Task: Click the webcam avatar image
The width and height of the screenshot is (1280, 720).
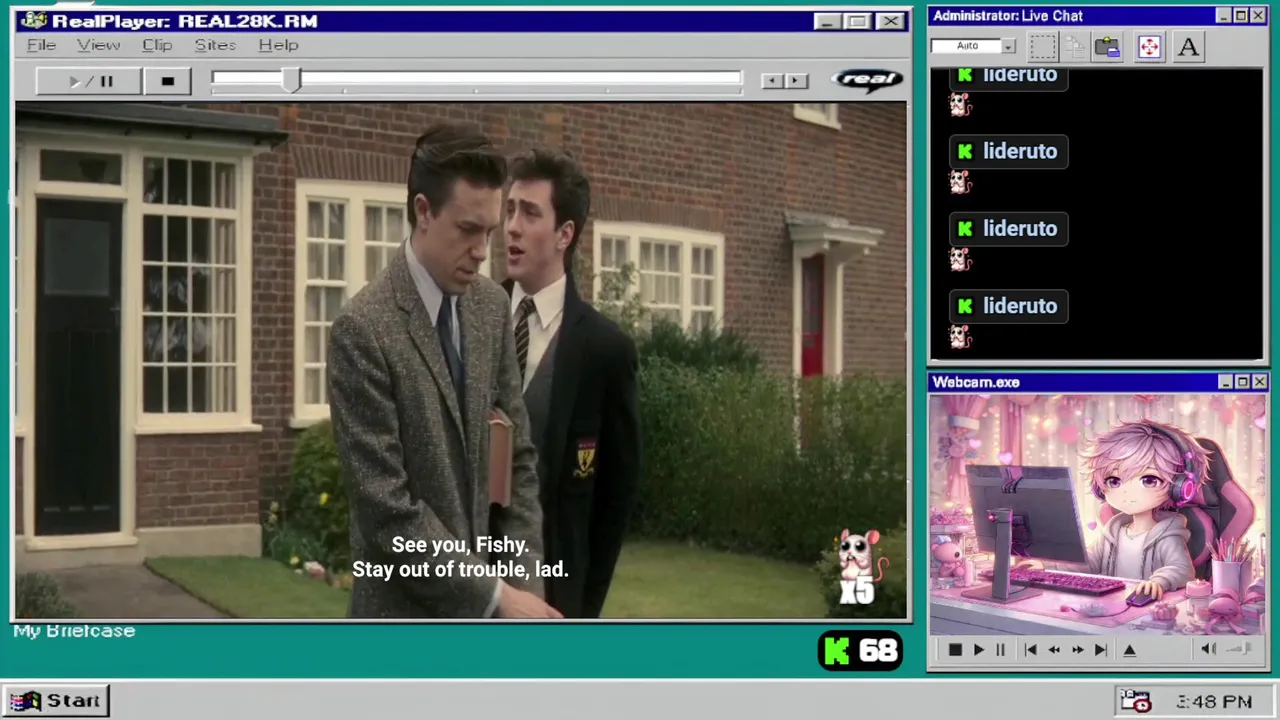Action: point(1097,514)
